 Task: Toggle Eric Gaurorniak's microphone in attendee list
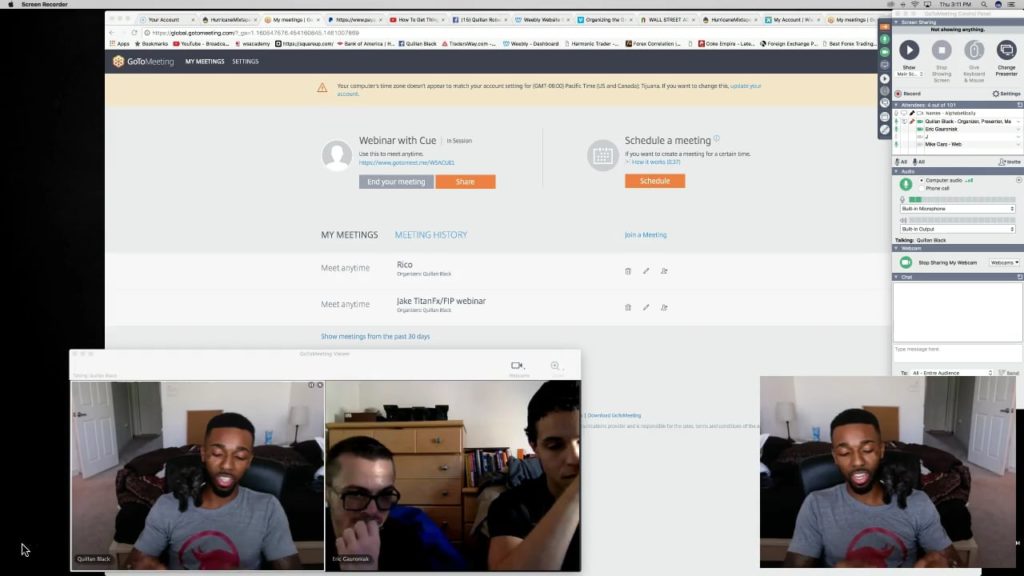pyautogui.click(x=896, y=129)
